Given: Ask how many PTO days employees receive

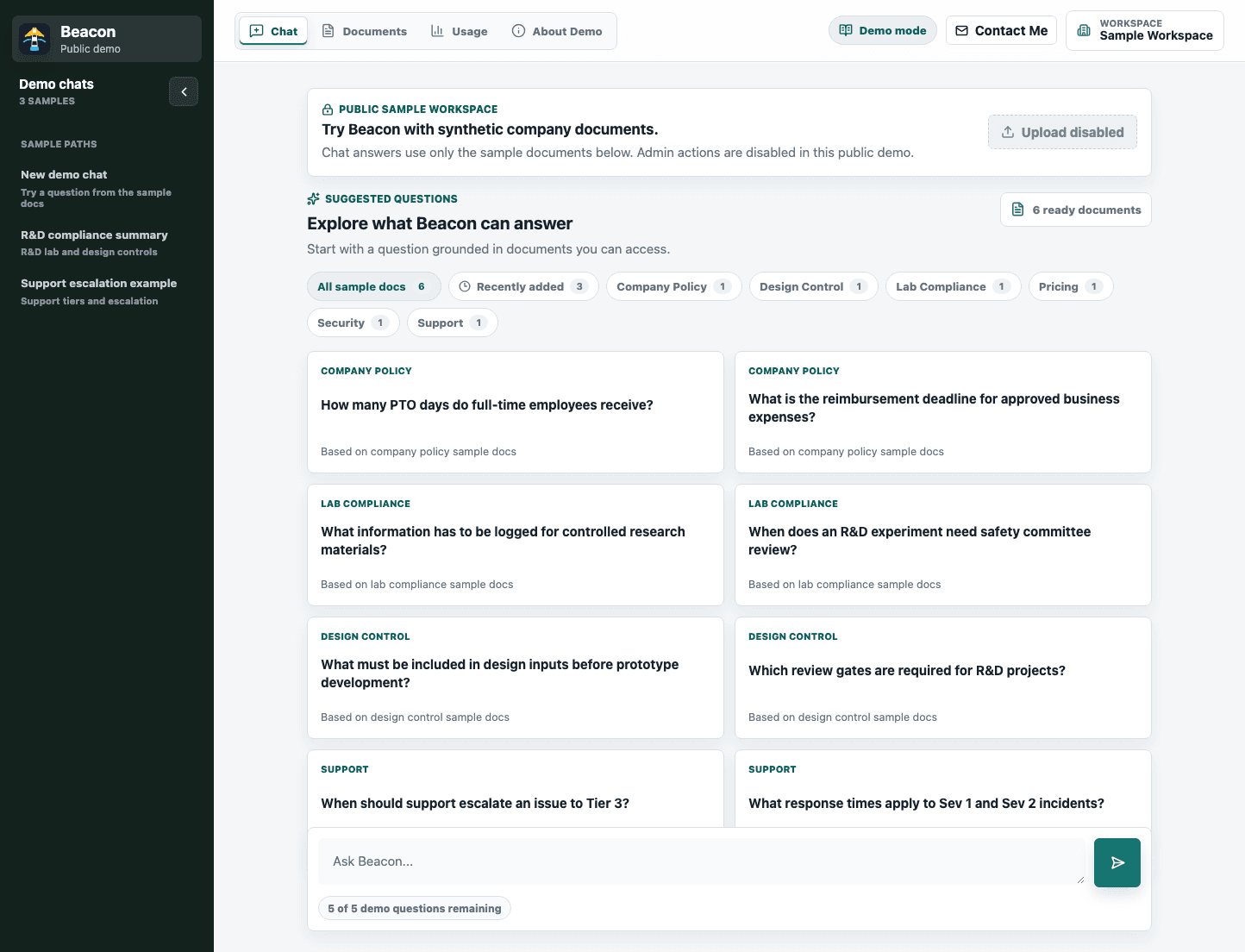Looking at the screenshot, I should point(516,412).
